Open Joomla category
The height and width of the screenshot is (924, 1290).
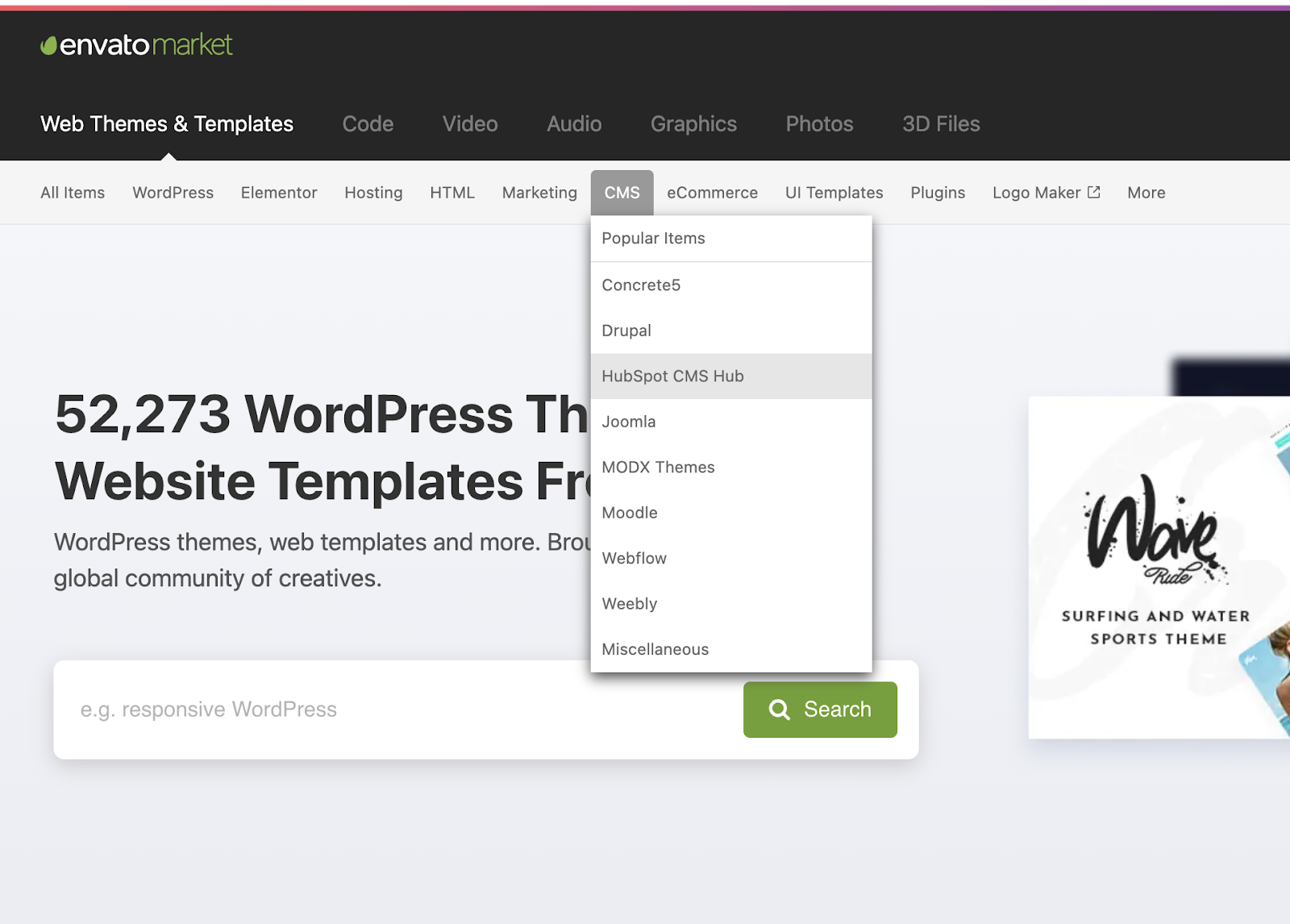(629, 422)
